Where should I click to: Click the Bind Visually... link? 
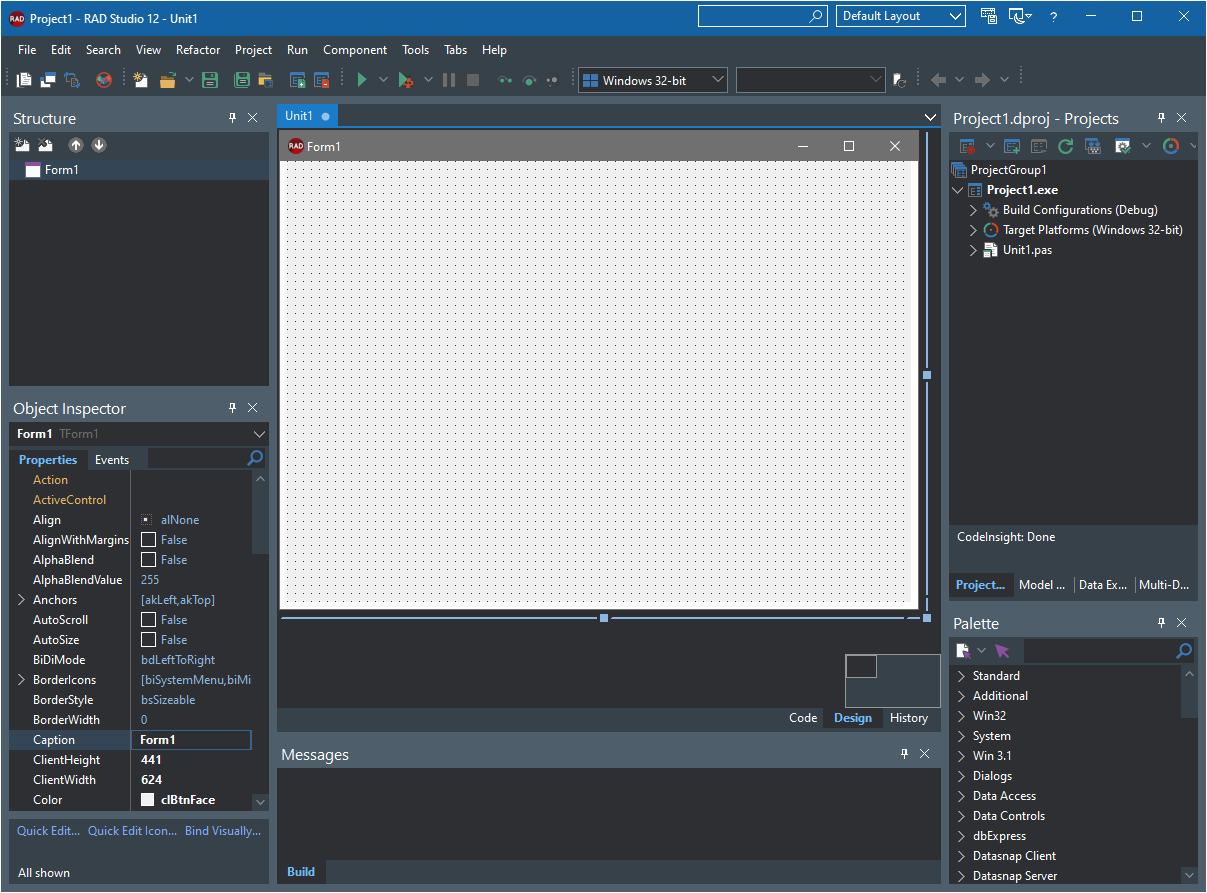(222, 831)
